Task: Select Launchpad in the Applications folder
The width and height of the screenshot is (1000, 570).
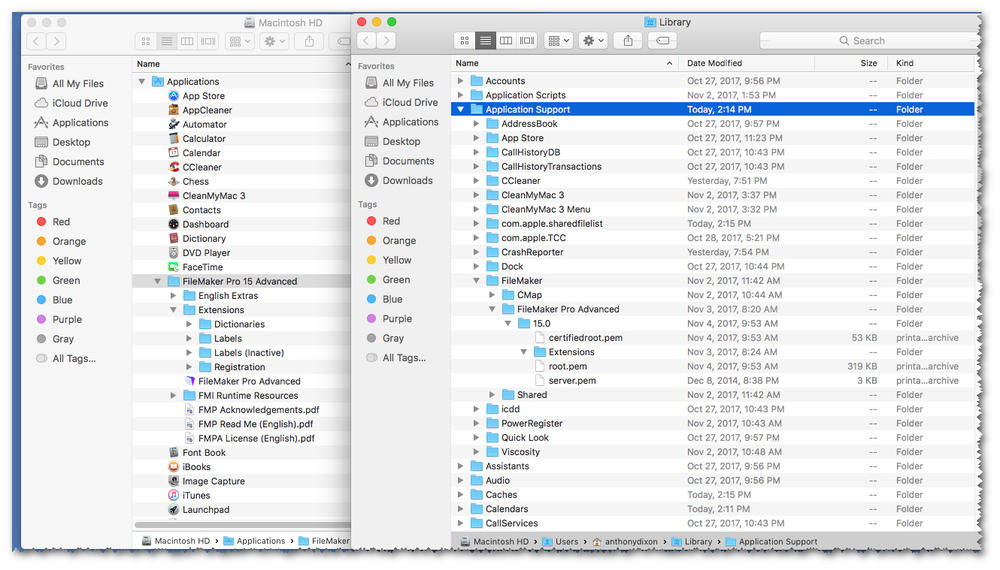Action: coord(206,509)
